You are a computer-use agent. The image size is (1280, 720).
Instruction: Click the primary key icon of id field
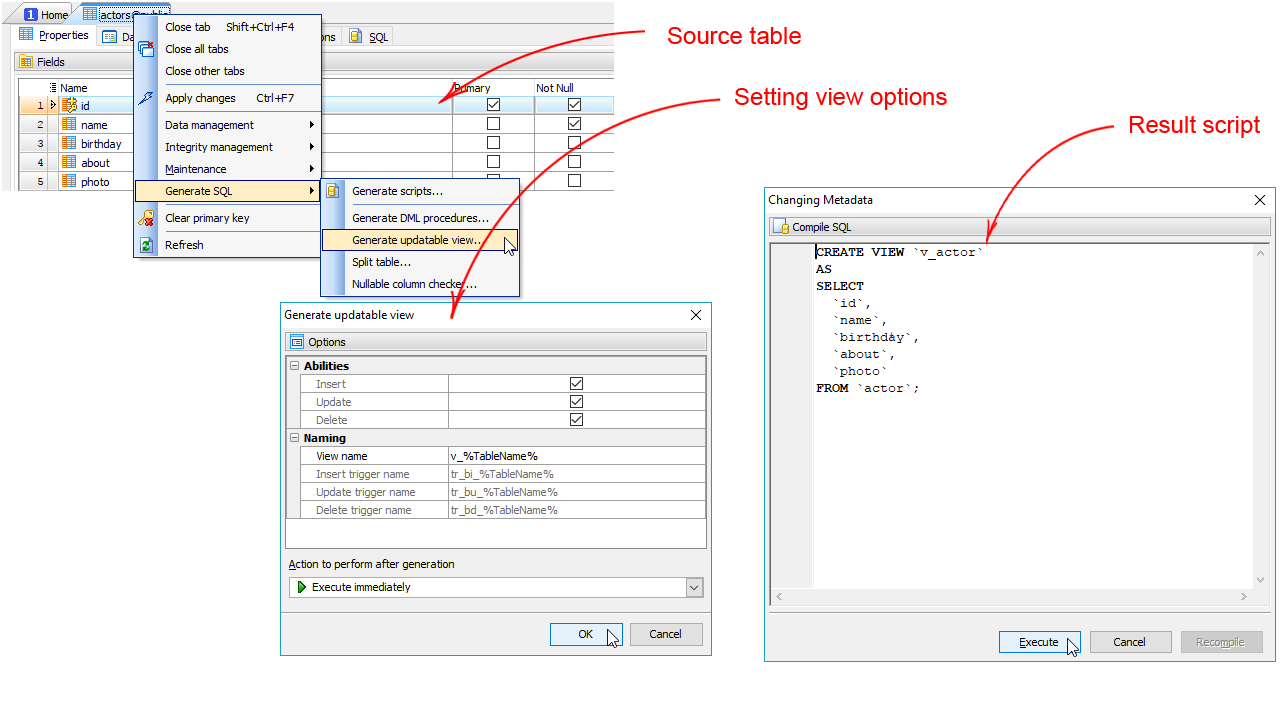pos(69,105)
